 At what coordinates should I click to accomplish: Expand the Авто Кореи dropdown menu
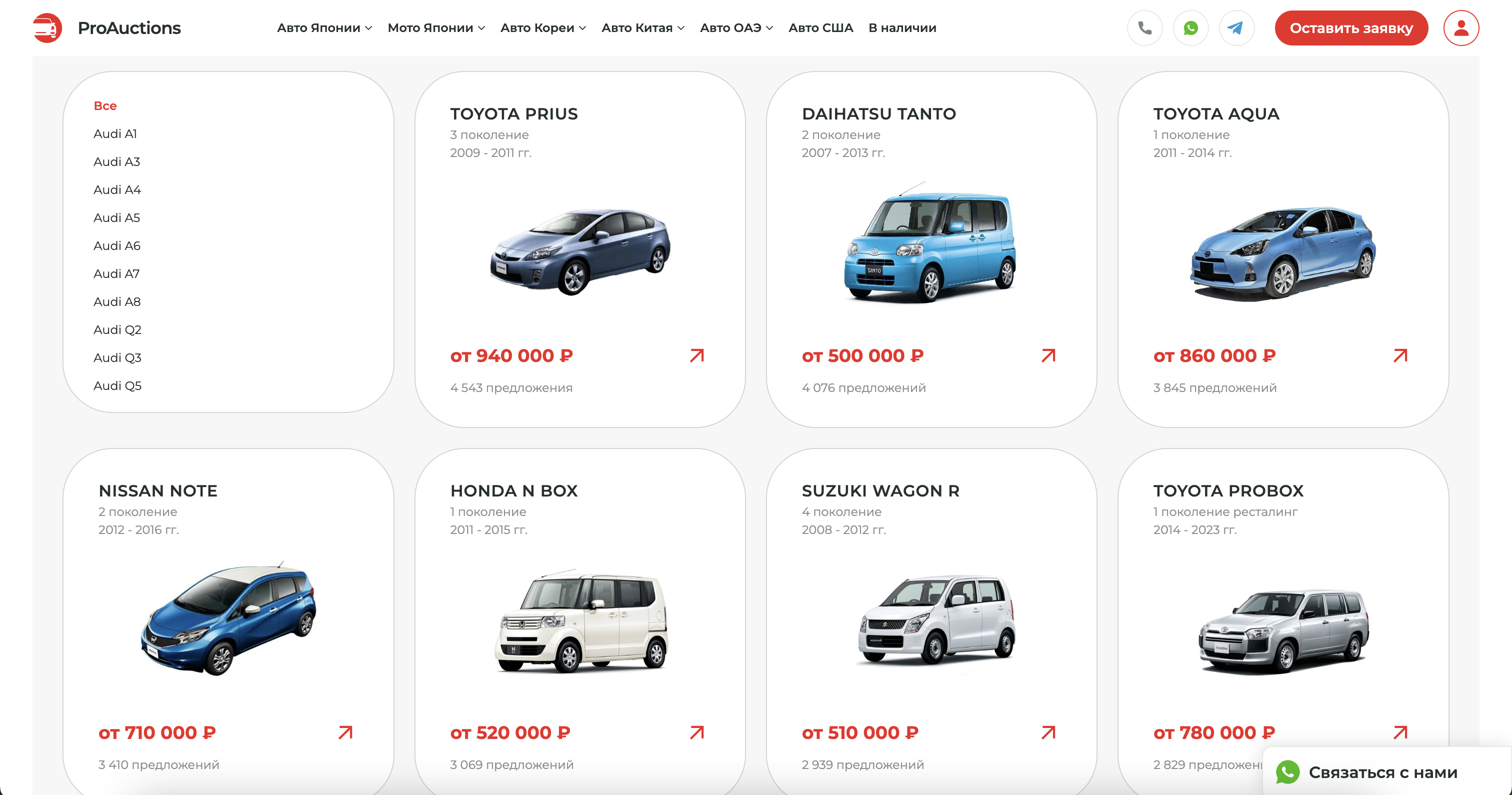point(543,27)
